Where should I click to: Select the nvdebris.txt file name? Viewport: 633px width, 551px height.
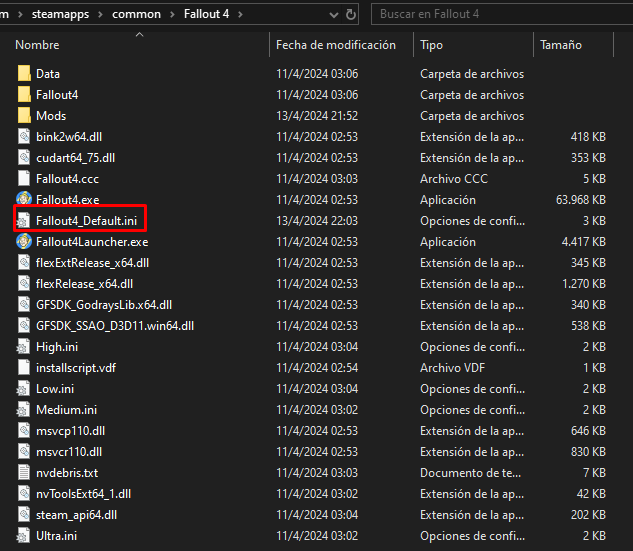pos(67,473)
